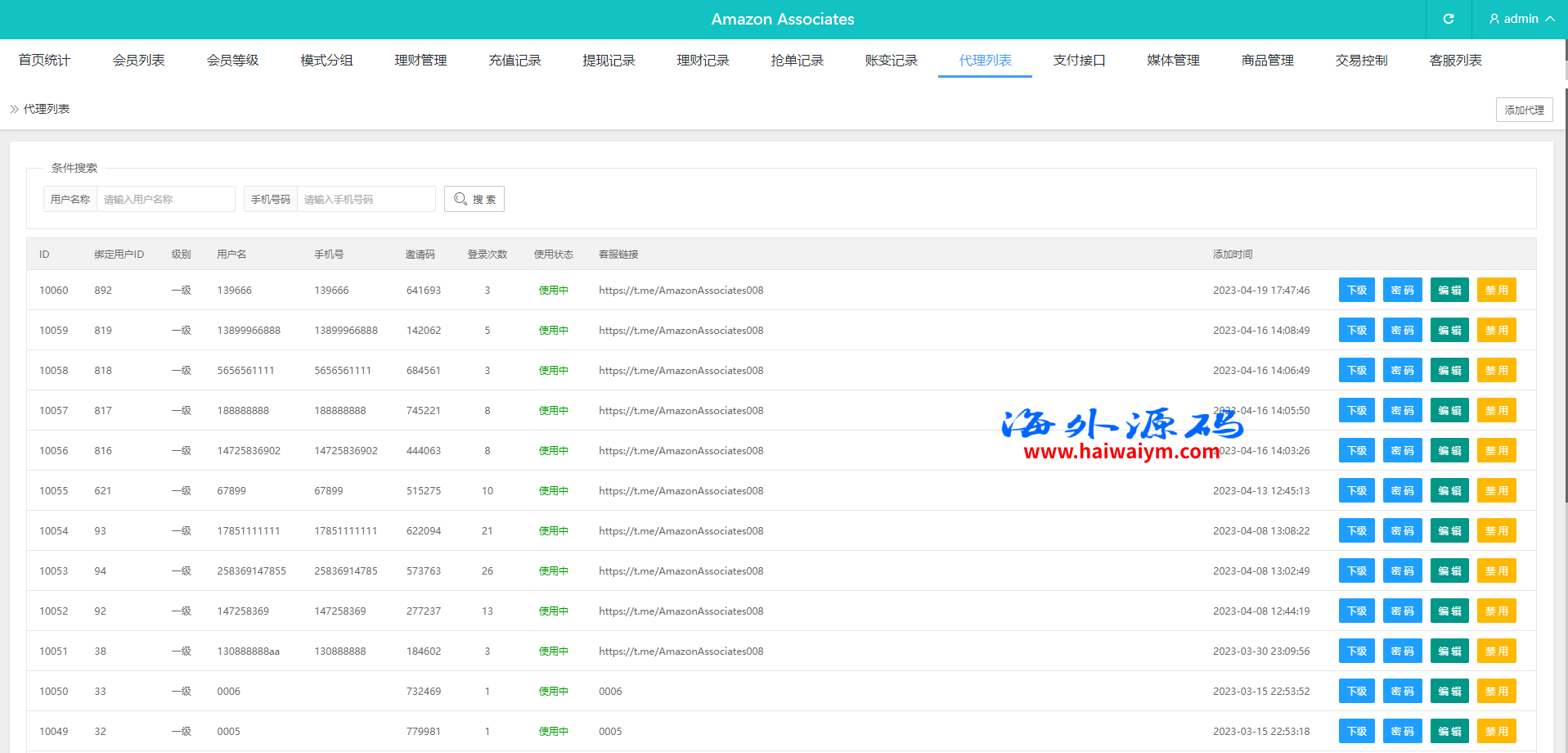Viewport: 1568px width, 753px height.
Task: Disable agent 10057 with 禁用 button
Action: (x=1496, y=411)
